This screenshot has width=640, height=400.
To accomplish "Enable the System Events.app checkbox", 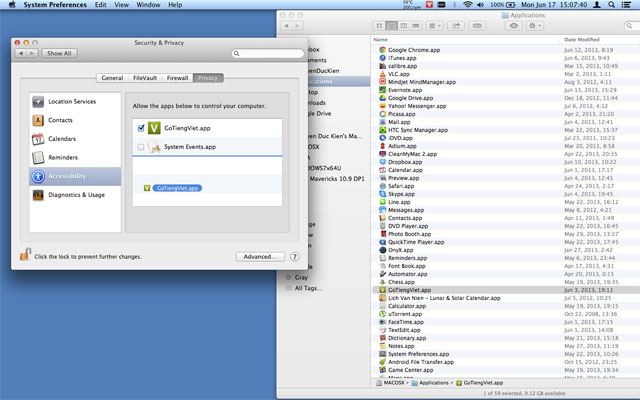I will coord(141,147).
